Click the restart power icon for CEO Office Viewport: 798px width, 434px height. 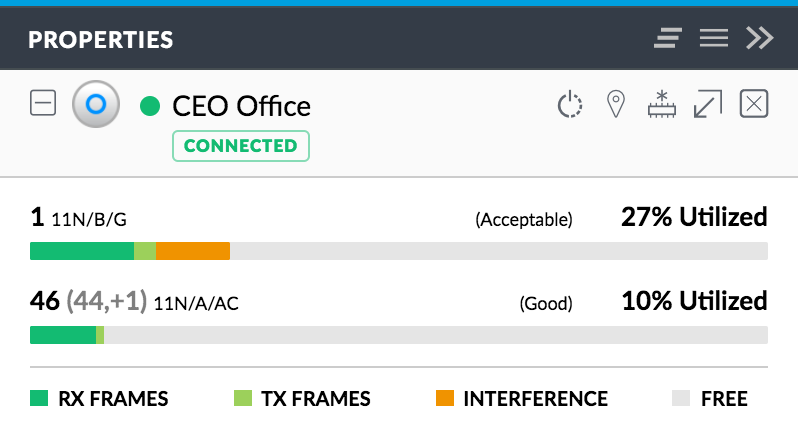tap(570, 104)
